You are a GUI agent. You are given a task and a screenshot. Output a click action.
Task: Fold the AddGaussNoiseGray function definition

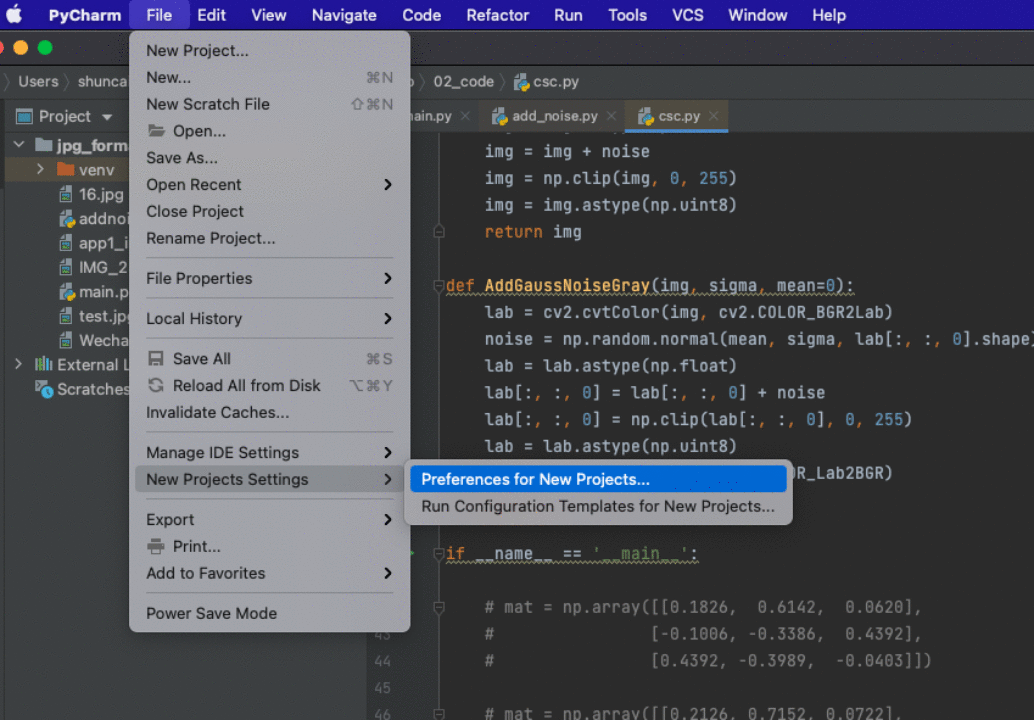click(x=439, y=285)
